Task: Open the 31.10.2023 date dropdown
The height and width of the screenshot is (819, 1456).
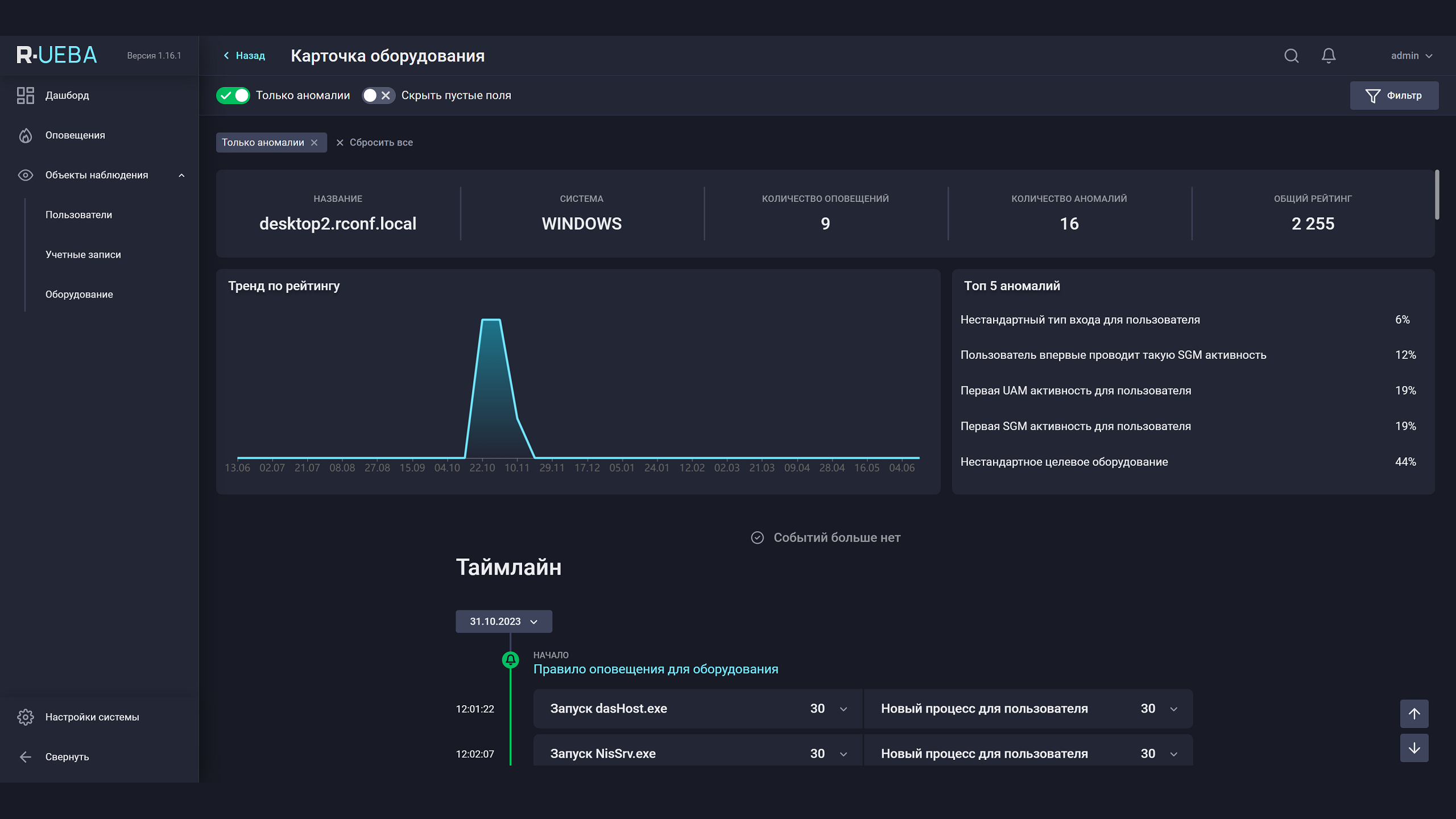Action: [503, 622]
